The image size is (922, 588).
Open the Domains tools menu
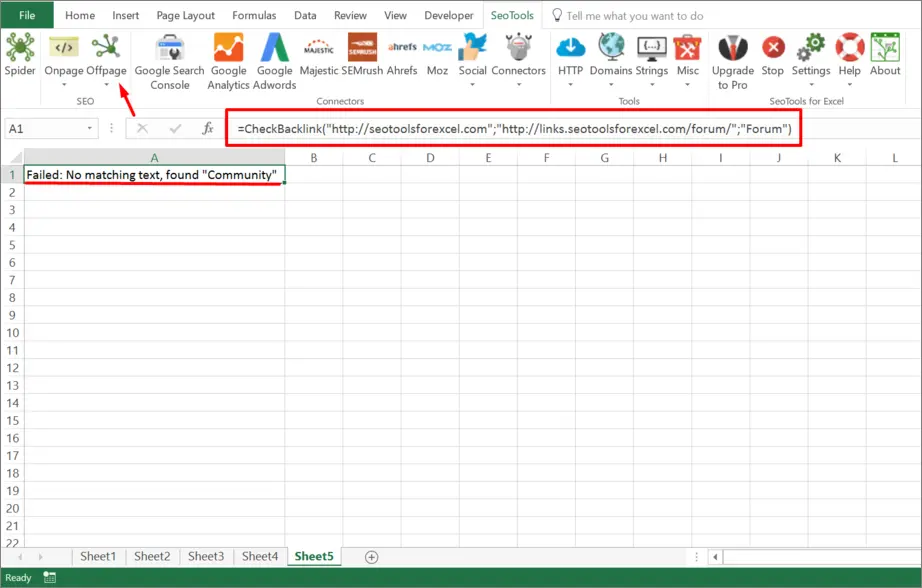coord(611,61)
